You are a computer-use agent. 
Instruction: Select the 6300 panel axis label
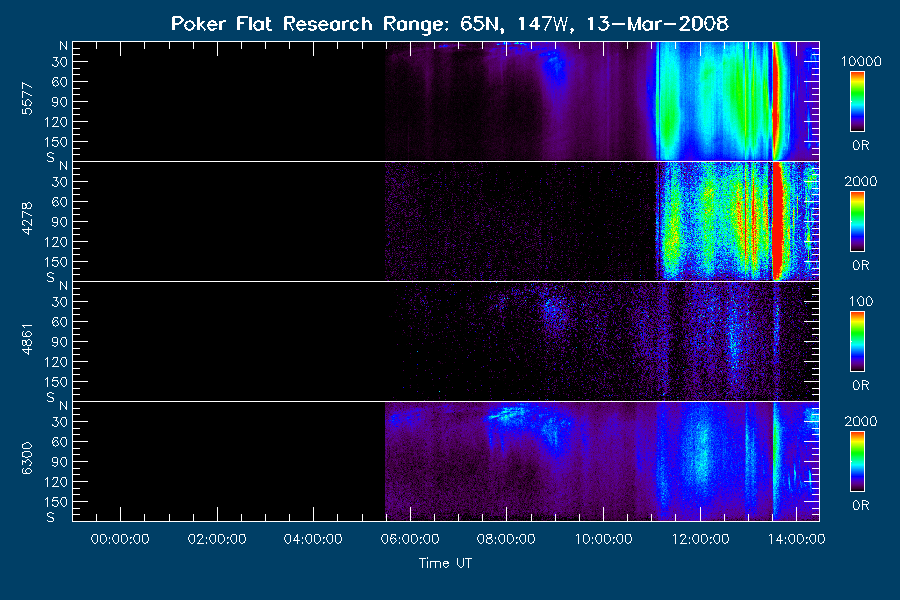pyautogui.click(x=27, y=459)
